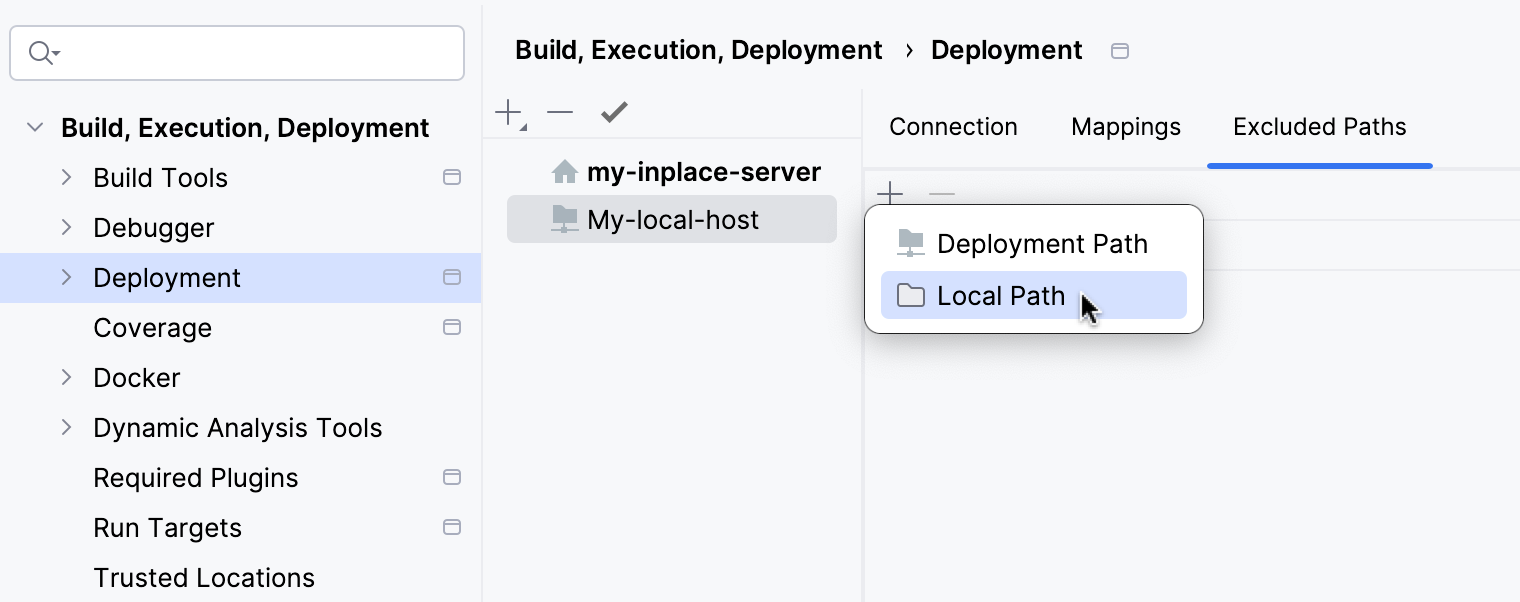Screen dimensions: 1520x602
Task: Click the plus icon under Excluded Paths
Action: [889, 193]
